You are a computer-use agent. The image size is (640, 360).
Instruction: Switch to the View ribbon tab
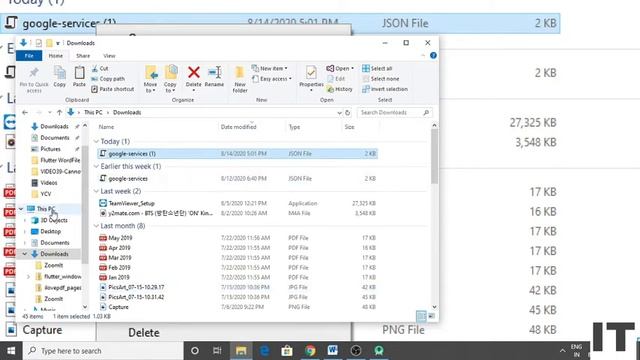[109, 56]
